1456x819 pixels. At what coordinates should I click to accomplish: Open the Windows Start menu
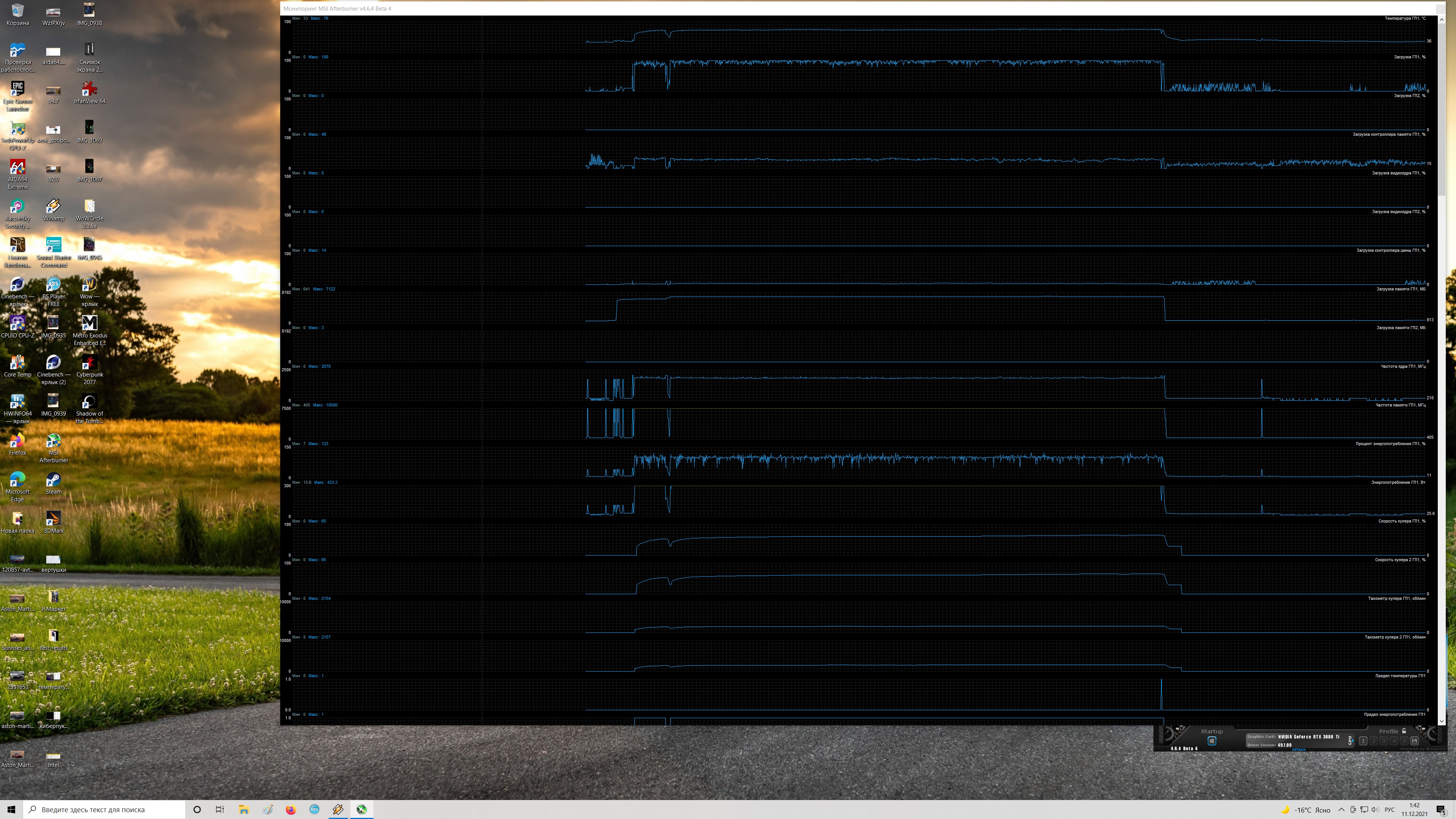click(11, 810)
